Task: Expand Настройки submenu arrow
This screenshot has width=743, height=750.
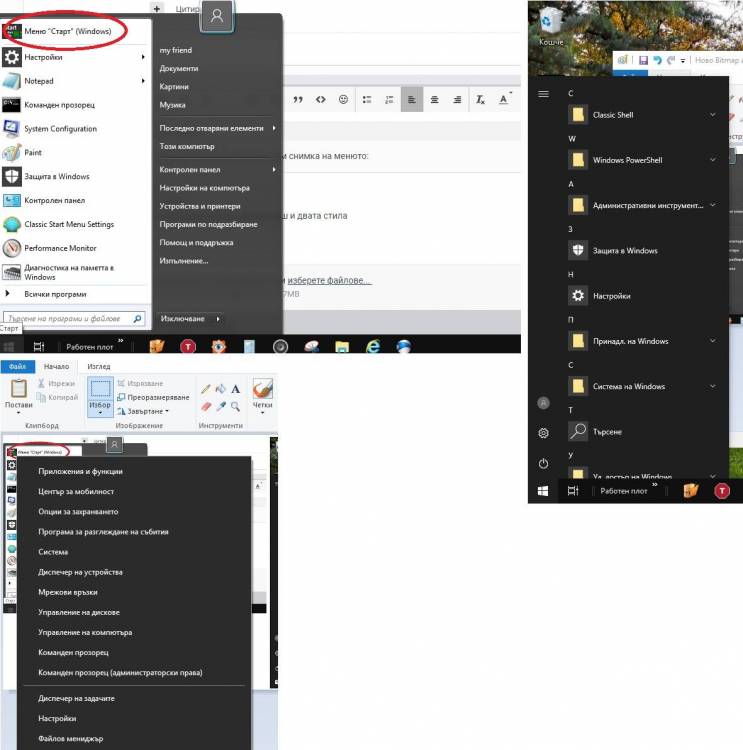Action: pyautogui.click(x=143, y=57)
